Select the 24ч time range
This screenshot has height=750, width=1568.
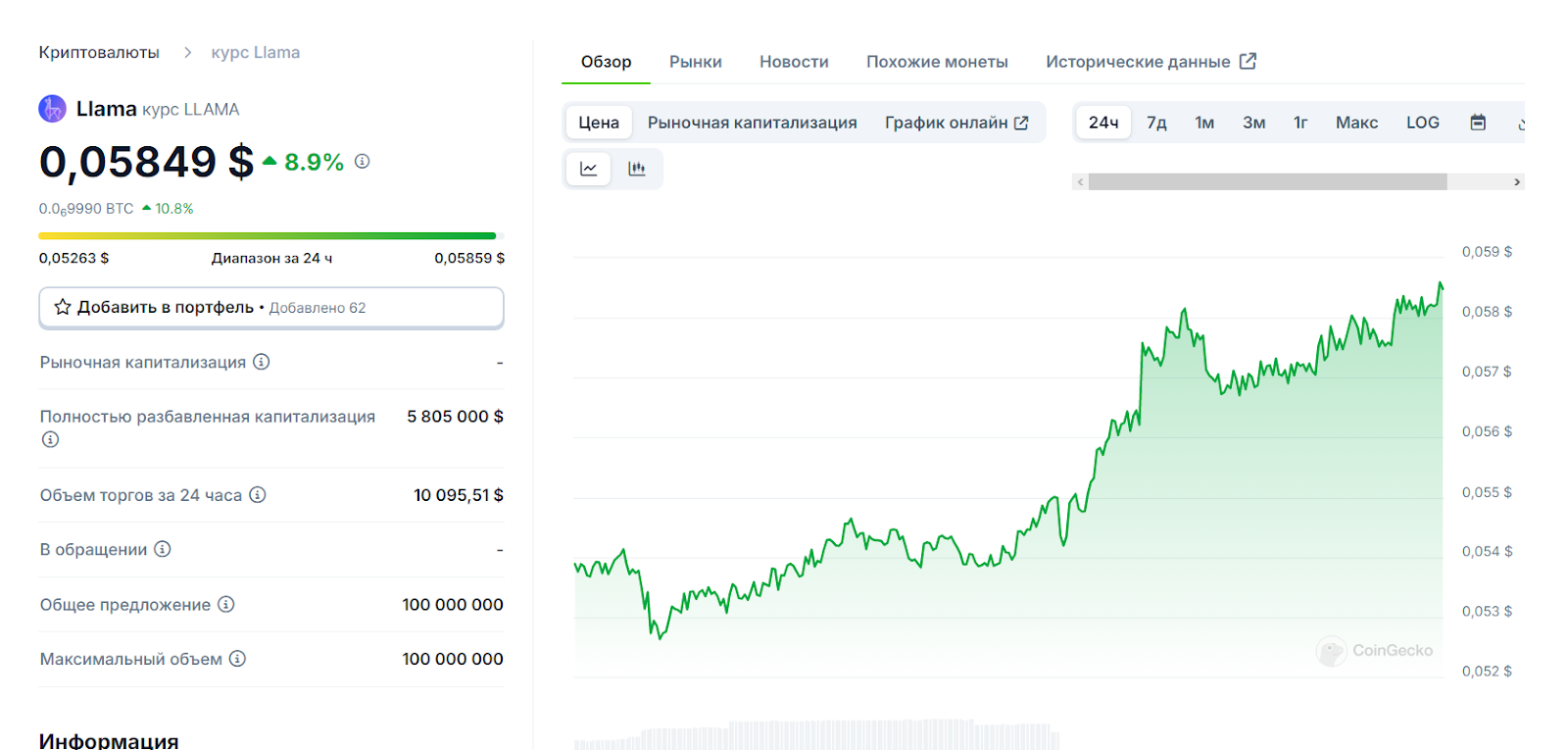tap(1103, 123)
